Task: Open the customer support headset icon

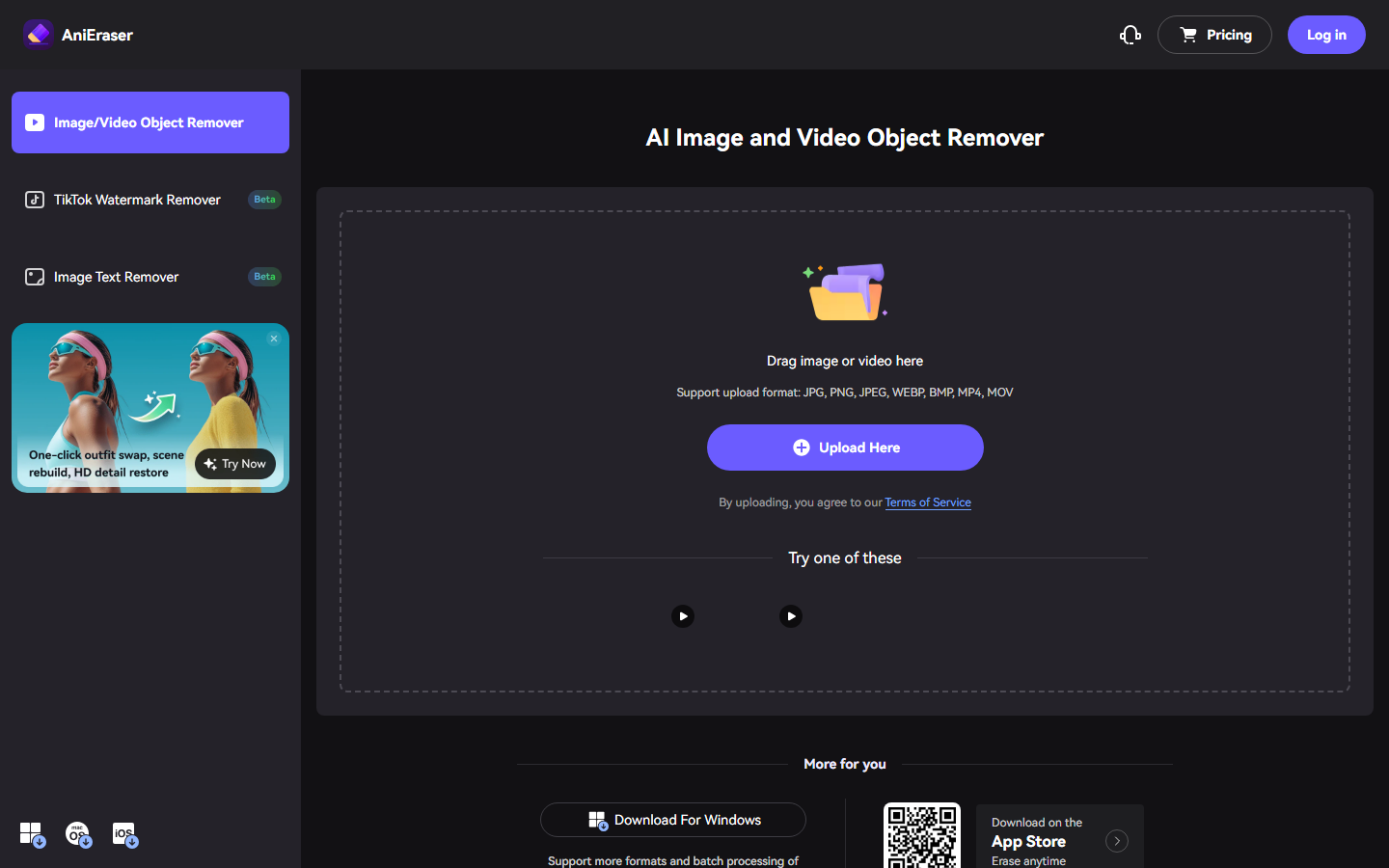Action: (1130, 35)
